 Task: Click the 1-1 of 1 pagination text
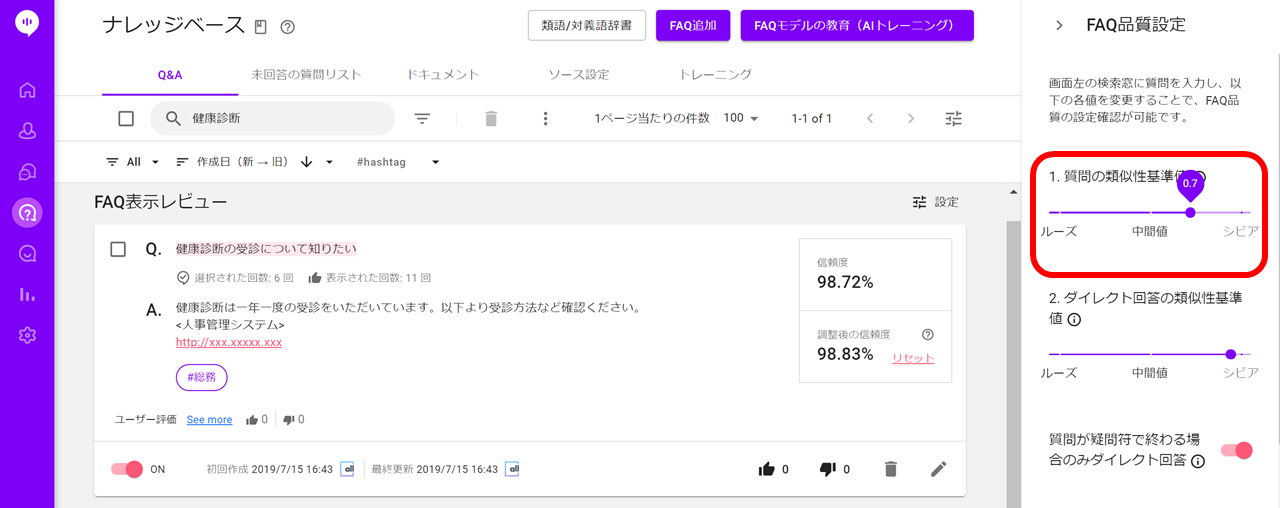811,118
